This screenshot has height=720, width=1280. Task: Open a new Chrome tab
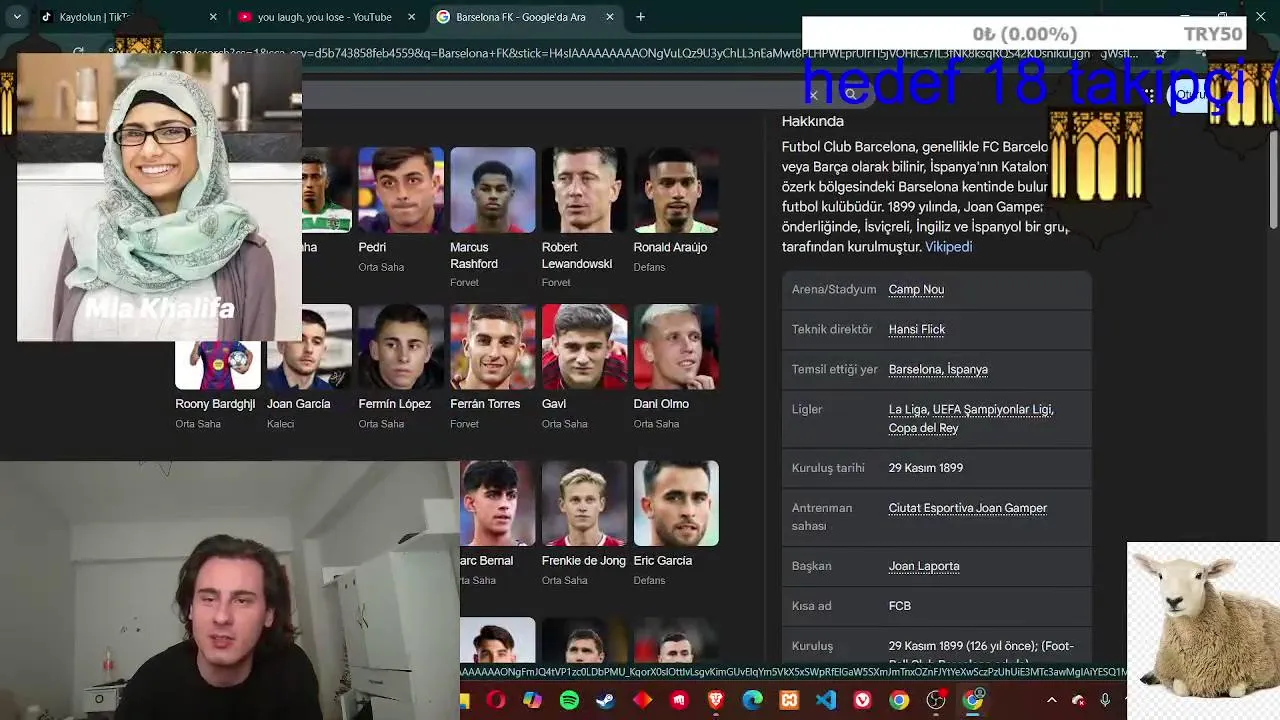(641, 17)
